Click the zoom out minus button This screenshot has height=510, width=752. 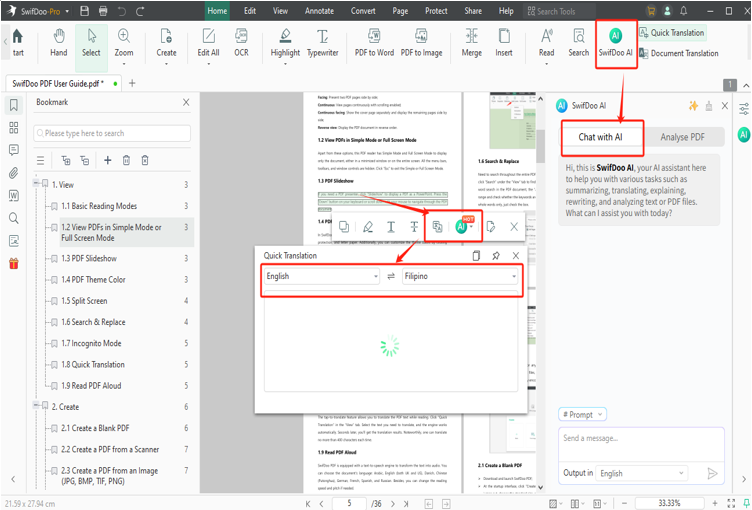coord(624,503)
